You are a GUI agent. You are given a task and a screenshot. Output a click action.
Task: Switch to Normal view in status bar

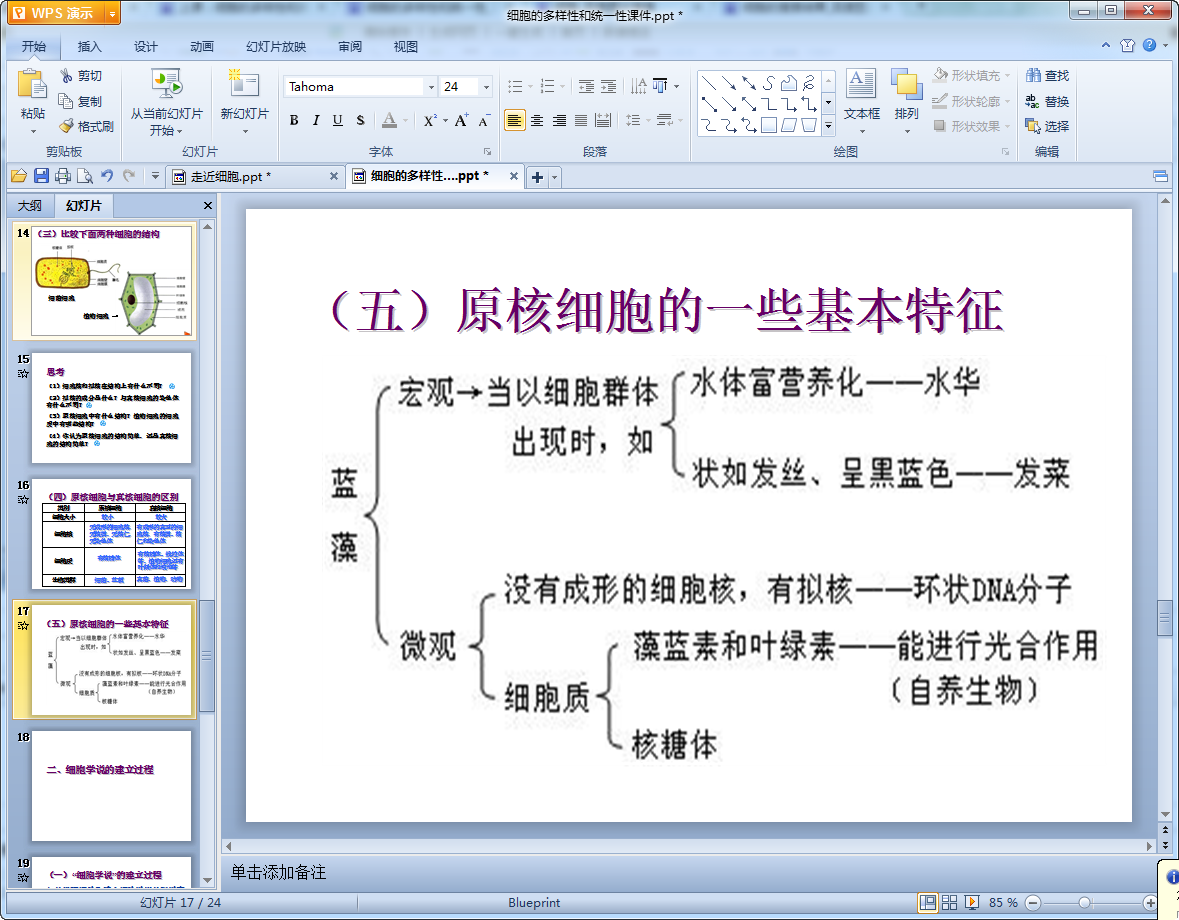pyautogui.click(x=928, y=902)
